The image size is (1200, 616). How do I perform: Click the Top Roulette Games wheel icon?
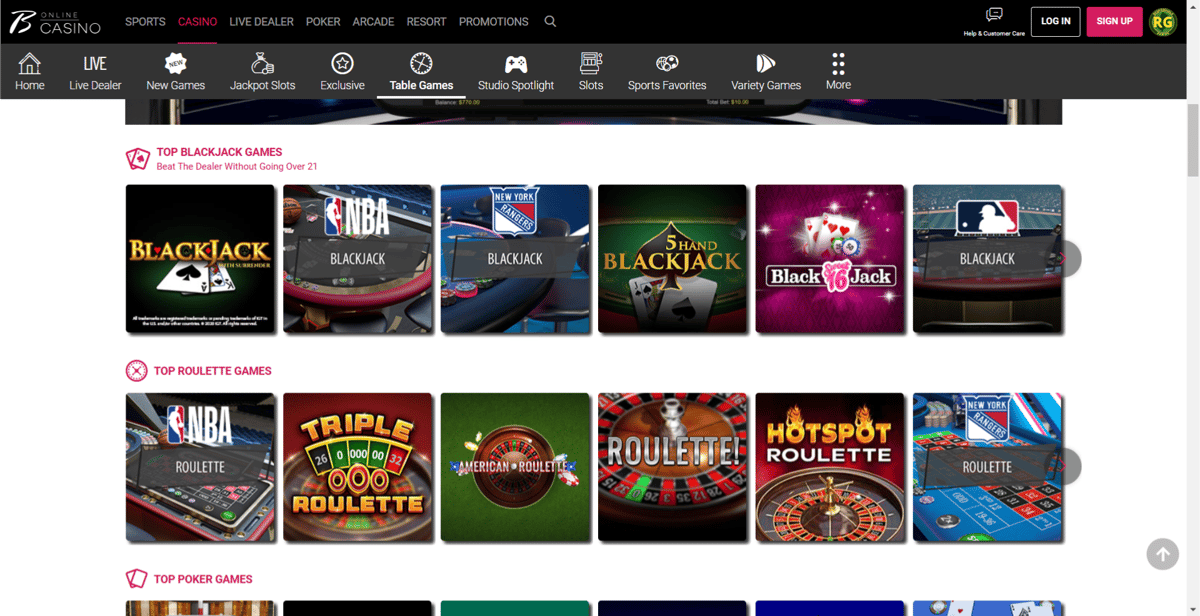click(x=136, y=371)
